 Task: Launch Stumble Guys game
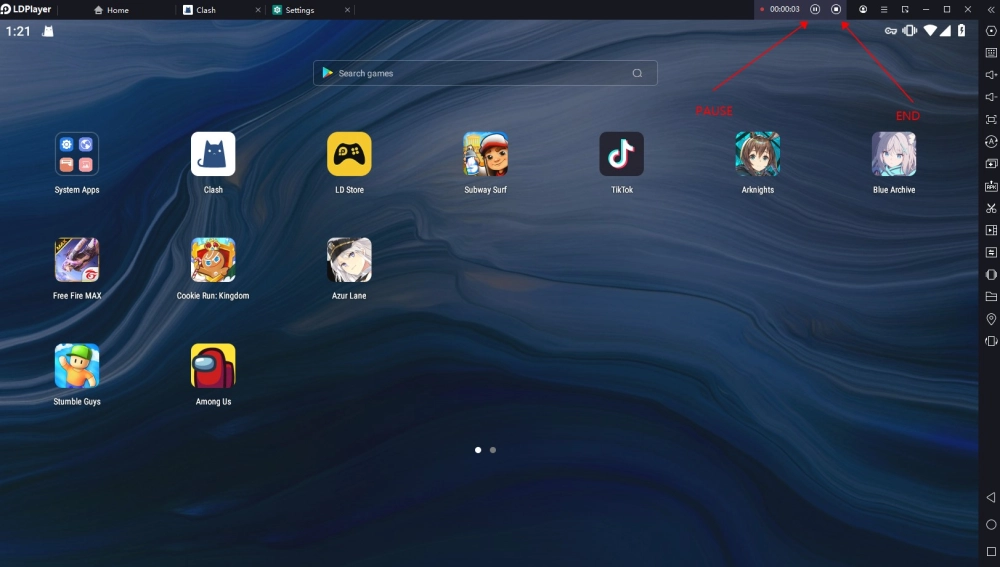tap(77, 365)
